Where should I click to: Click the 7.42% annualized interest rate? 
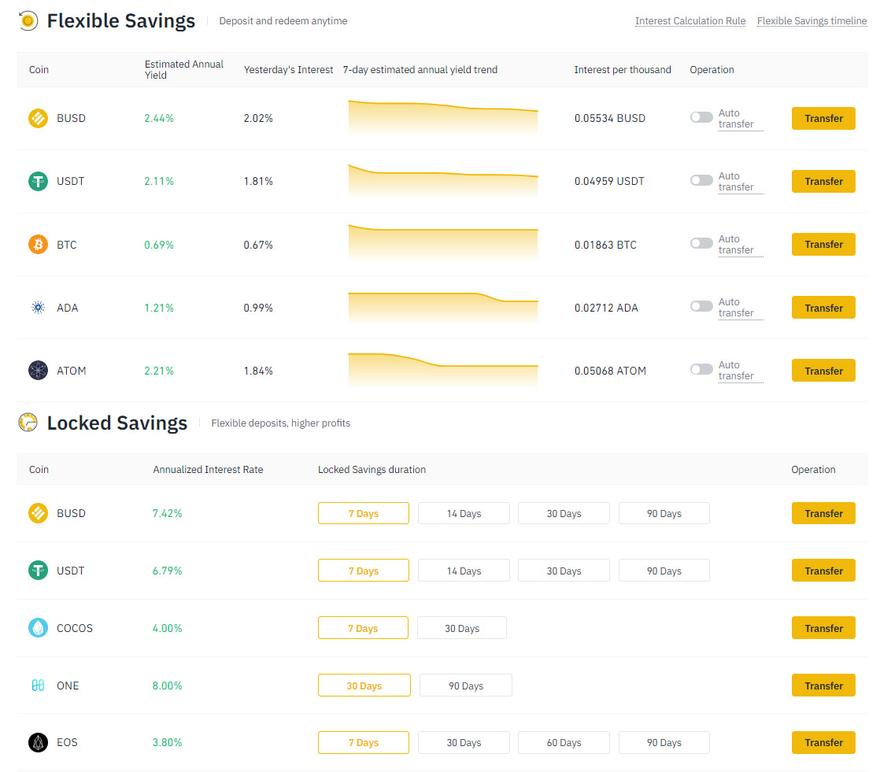[167, 513]
